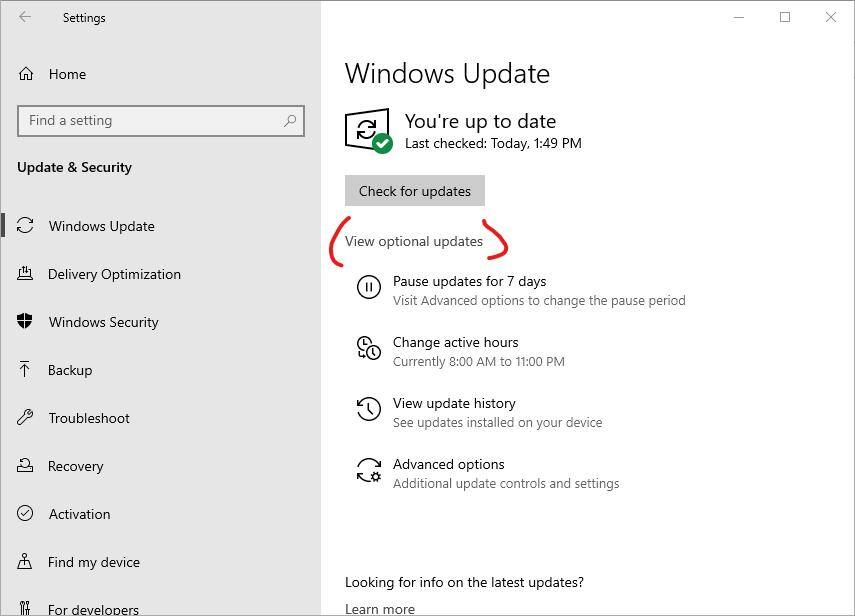
Task: Click the Delivery Optimization icon
Action: click(x=26, y=274)
